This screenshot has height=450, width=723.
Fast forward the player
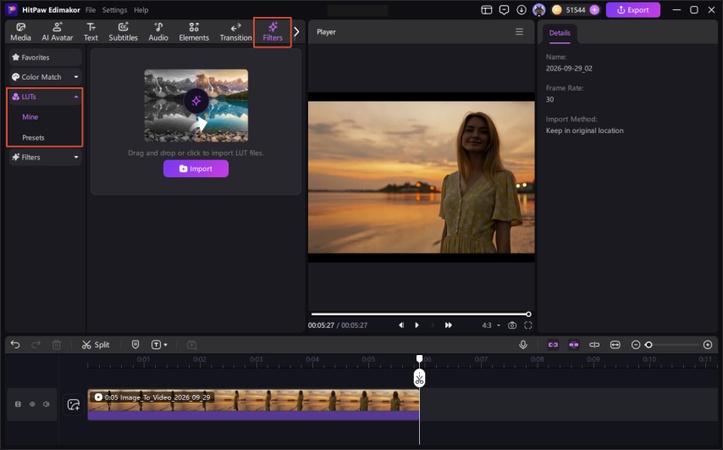point(448,325)
